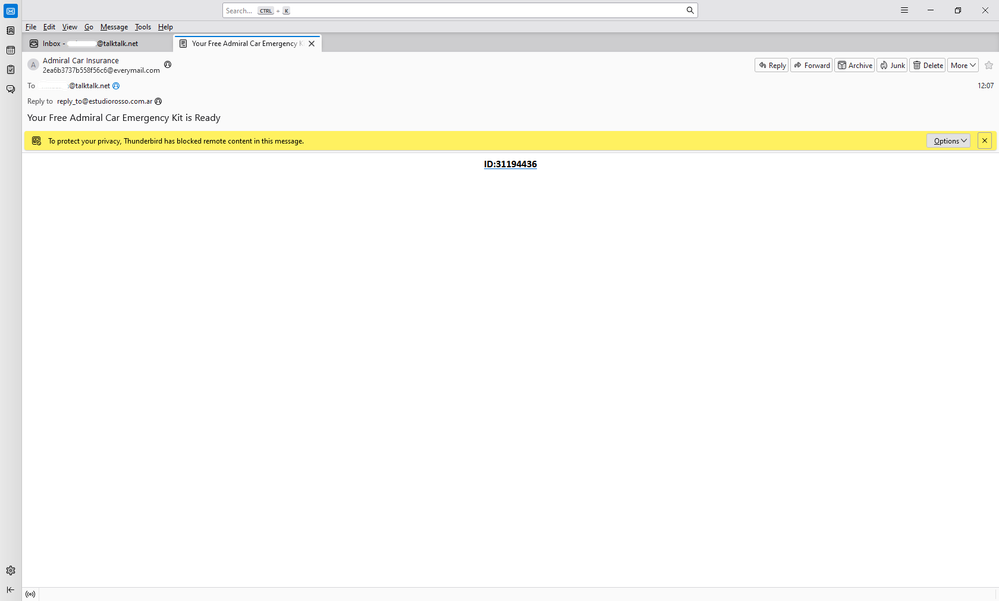This screenshot has height=601, width=999.
Task: Mark the email as Junk
Action: click(x=892, y=65)
